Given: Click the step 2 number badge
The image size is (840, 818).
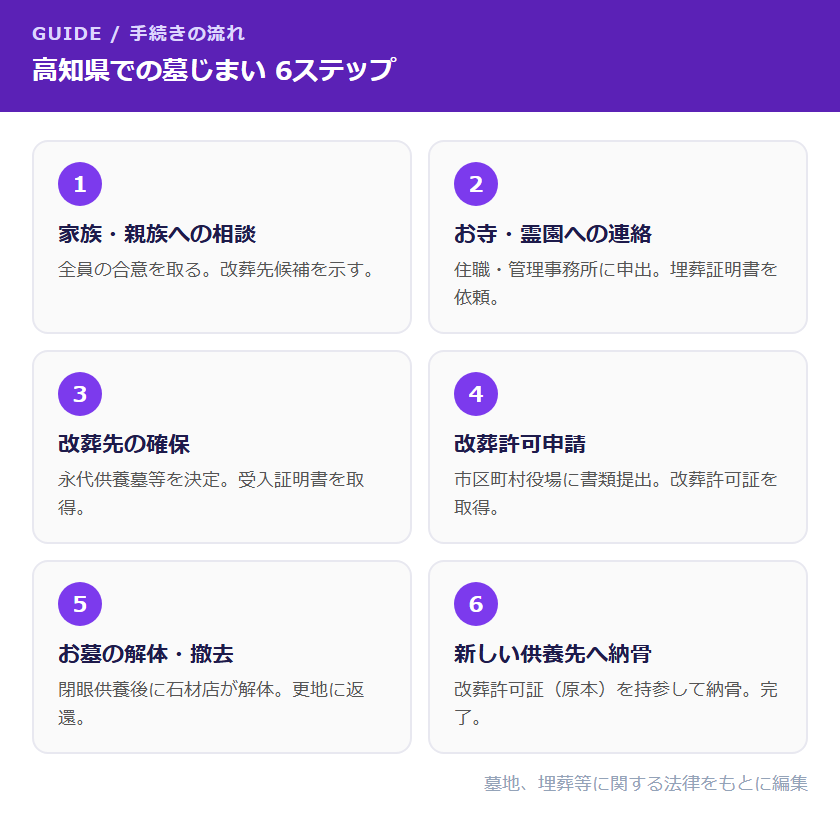Looking at the screenshot, I should coord(476,184).
